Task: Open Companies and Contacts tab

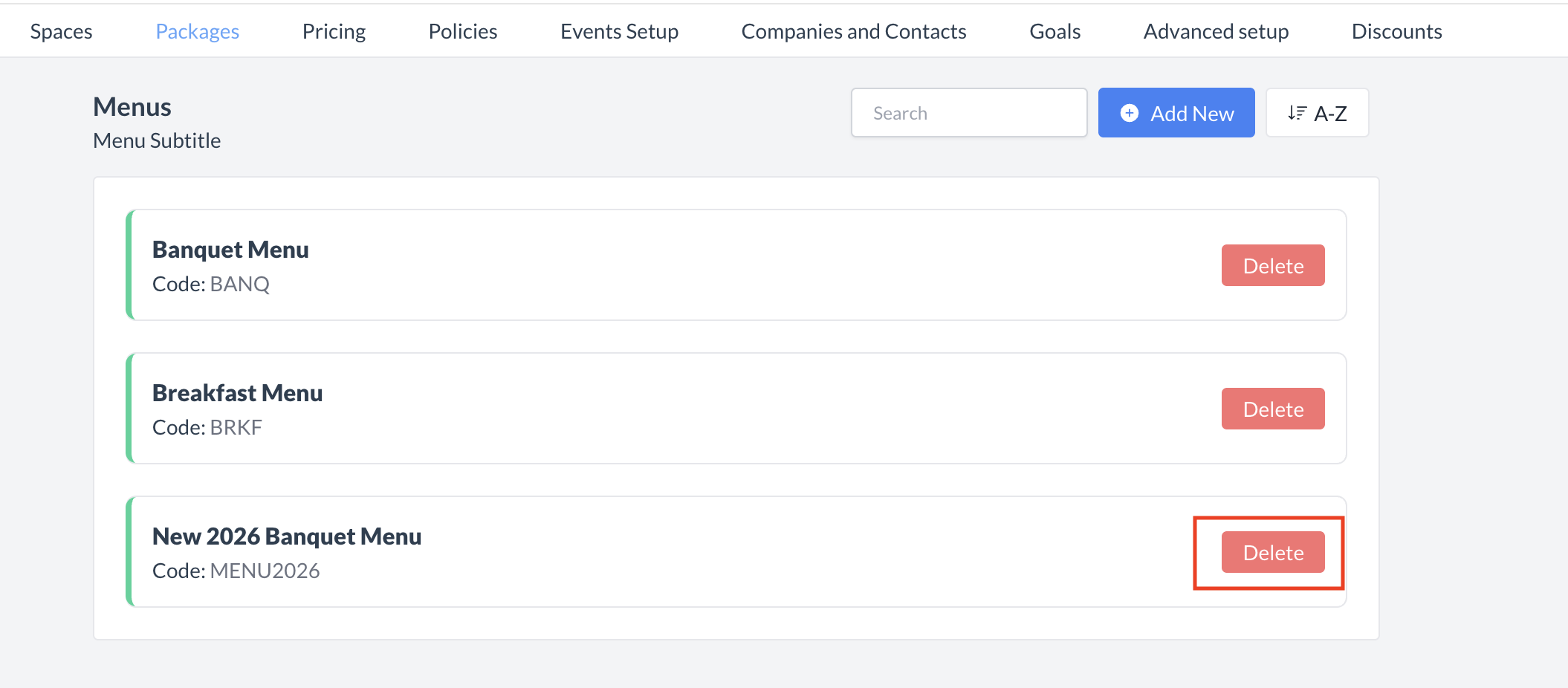Action: click(x=854, y=31)
